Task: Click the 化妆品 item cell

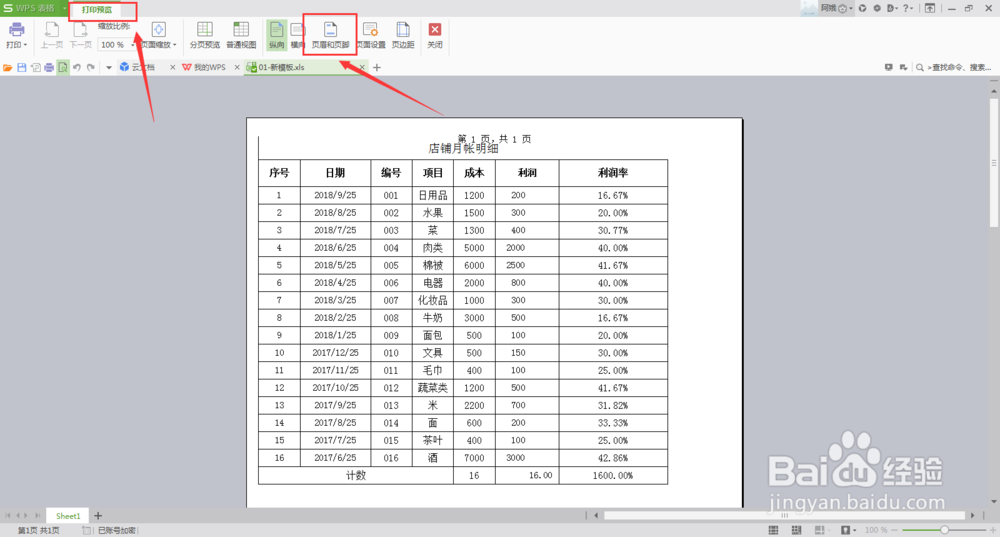Action: click(x=432, y=300)
